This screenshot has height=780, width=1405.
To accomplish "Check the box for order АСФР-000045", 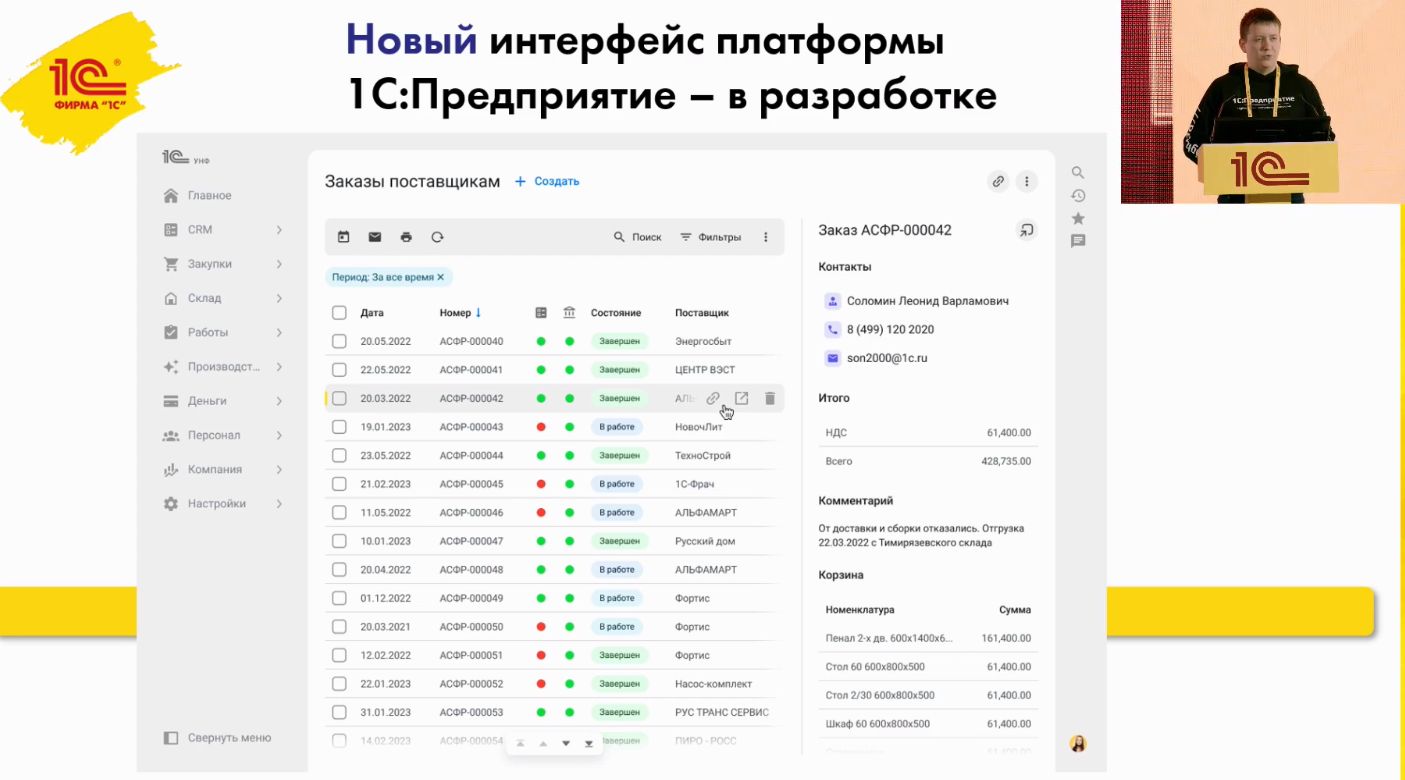I will click(x=339, y=484).
